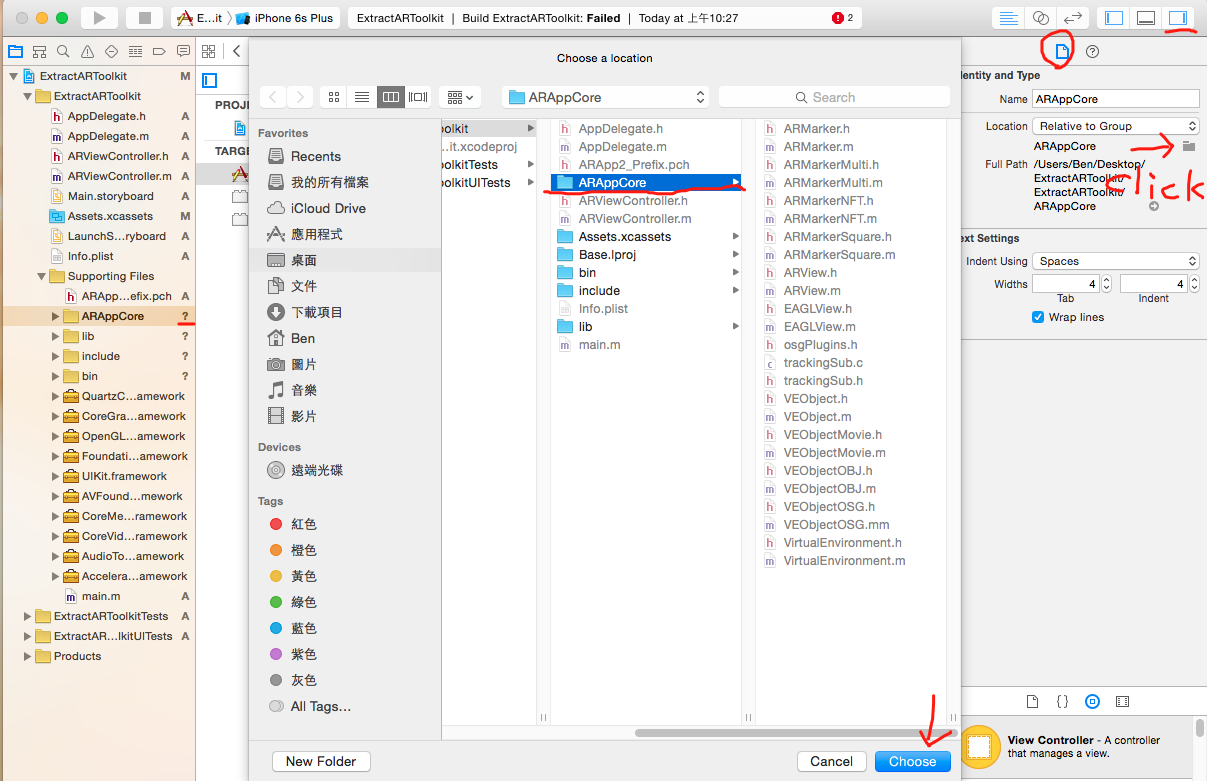The image size is (1207, 781).
Task: Show the debug area with bottom pane toggle
Action: (1146, 17)
